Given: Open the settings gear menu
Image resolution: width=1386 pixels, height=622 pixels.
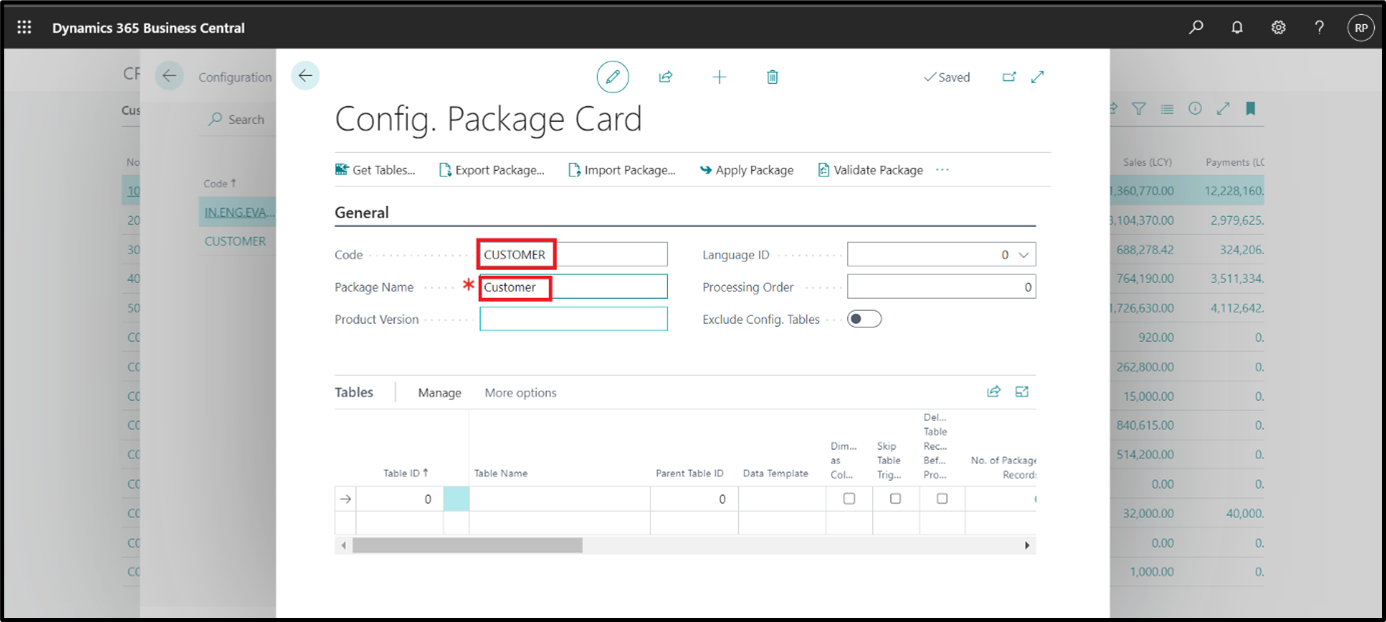Looking at the screenshot, I should (1278, 27).
